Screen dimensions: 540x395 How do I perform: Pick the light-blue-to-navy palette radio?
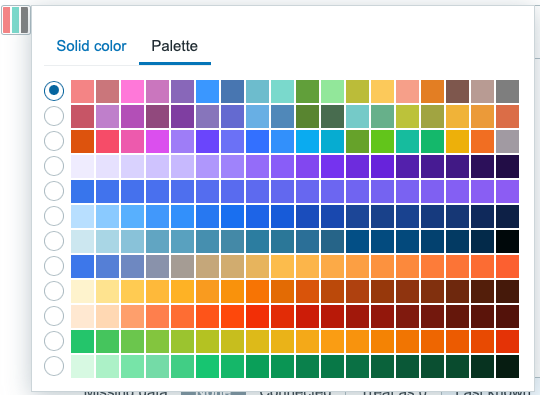click(x=54, y=216)
